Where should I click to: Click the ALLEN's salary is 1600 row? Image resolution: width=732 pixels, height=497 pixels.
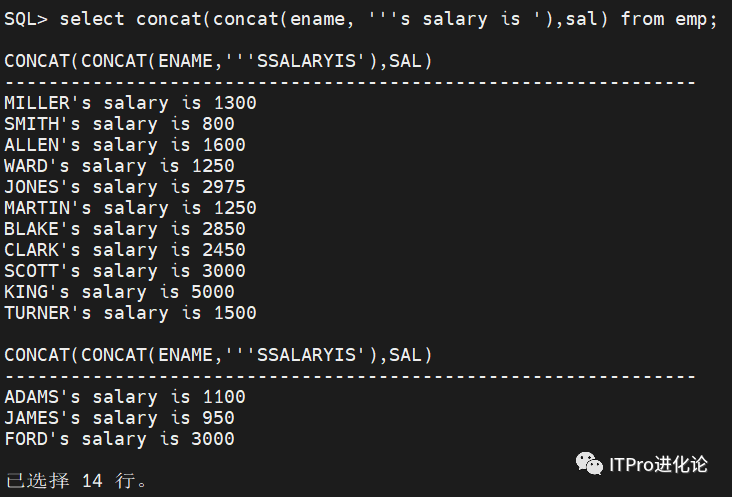[x=125, y=145]
